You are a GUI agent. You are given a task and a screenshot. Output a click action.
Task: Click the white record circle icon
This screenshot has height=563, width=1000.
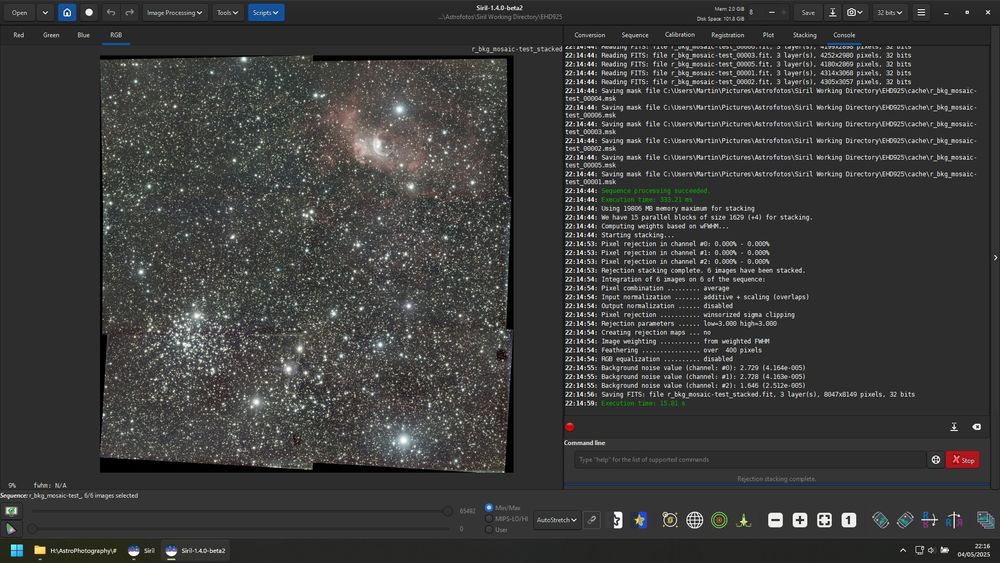tap(89, 12)
